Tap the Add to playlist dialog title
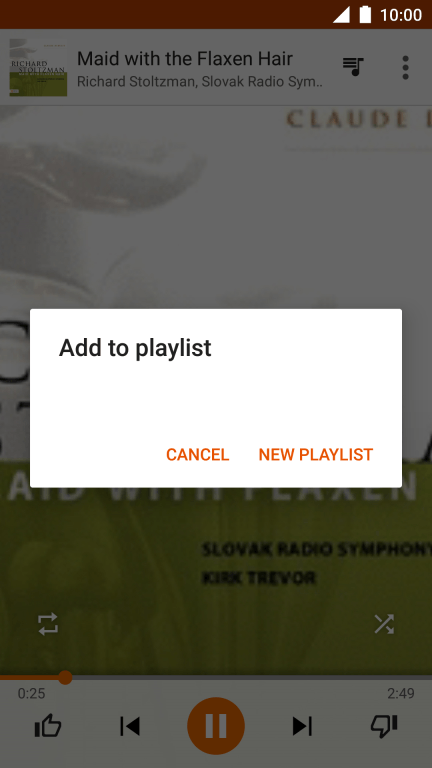The width and height of the screenshot is (432, 768). click(135, 348)
